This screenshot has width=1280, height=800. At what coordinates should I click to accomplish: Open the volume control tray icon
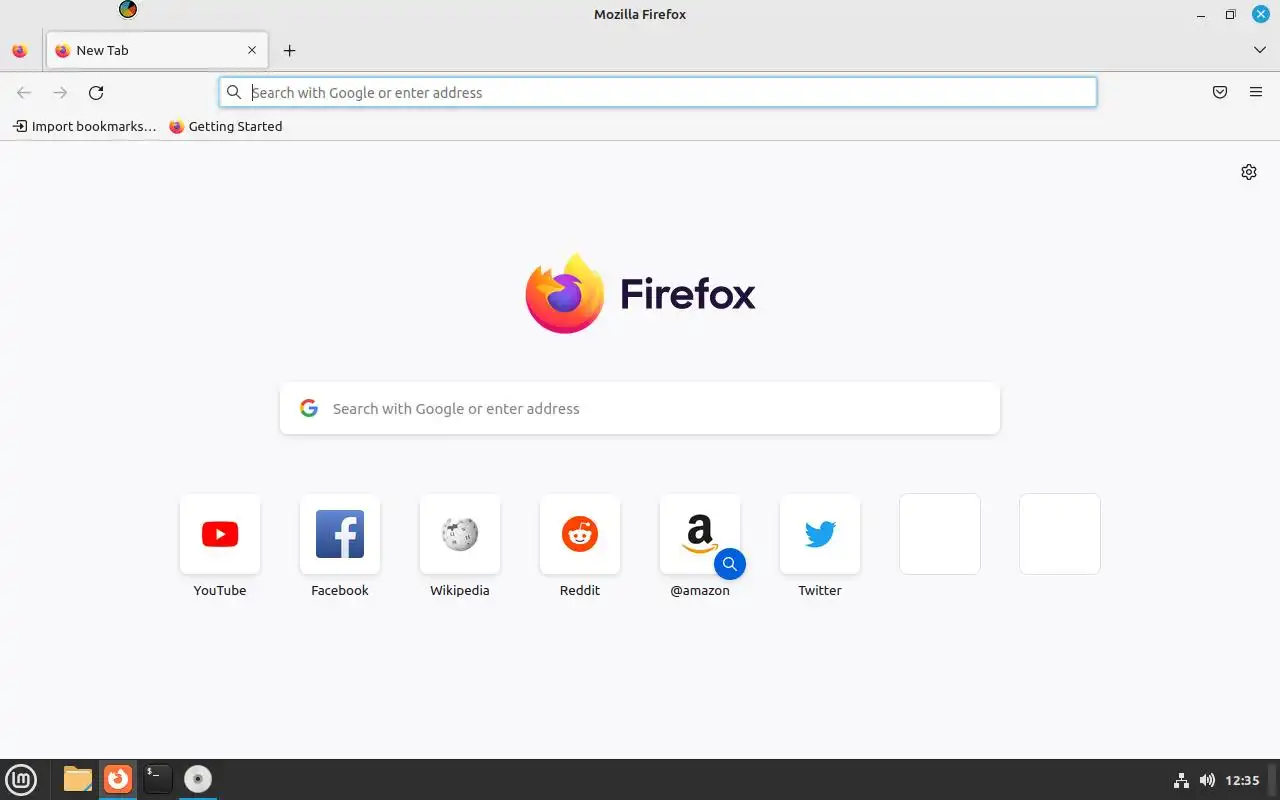pos(1207,780)
